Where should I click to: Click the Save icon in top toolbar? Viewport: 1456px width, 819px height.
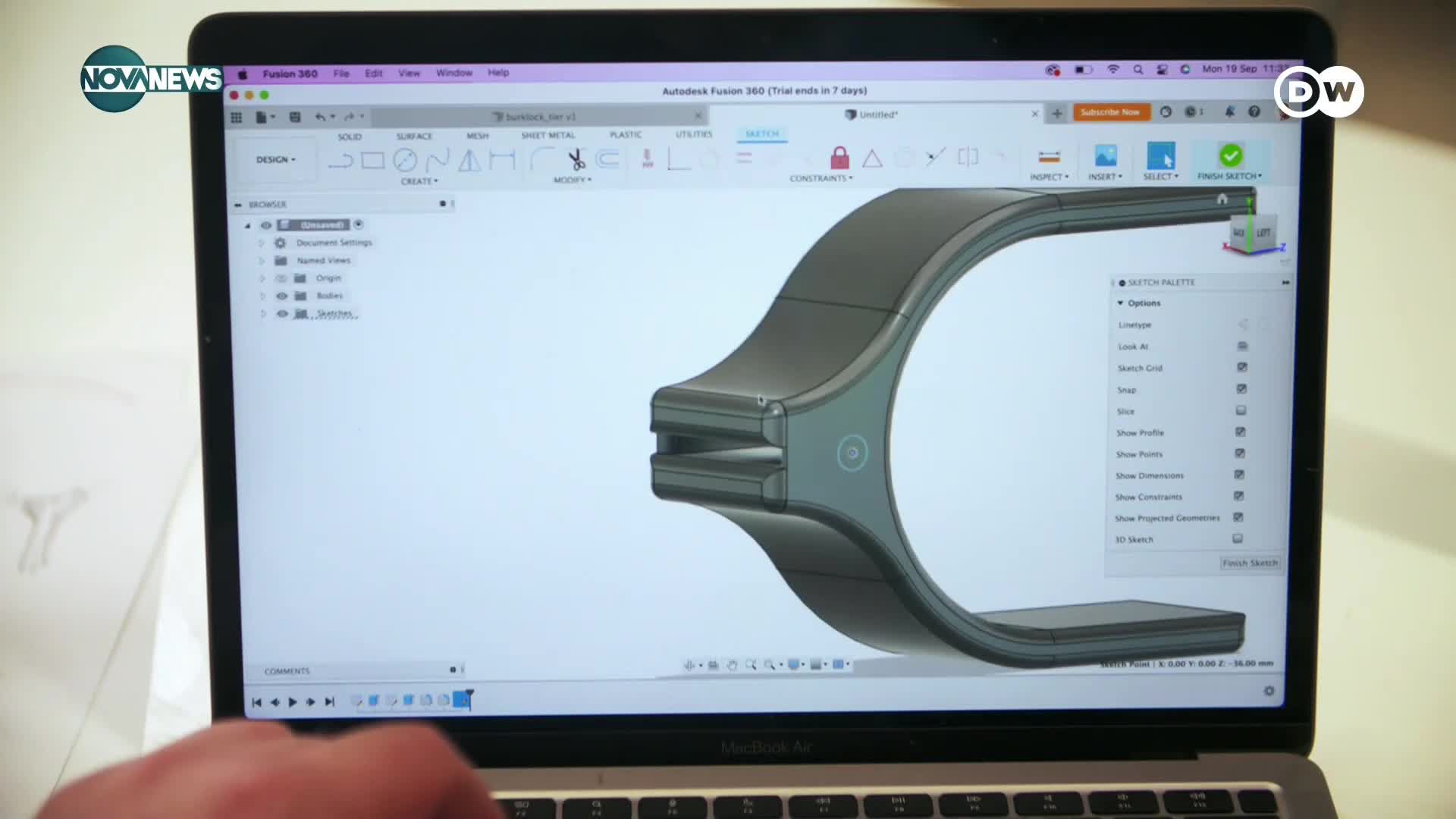coord(295,117)
